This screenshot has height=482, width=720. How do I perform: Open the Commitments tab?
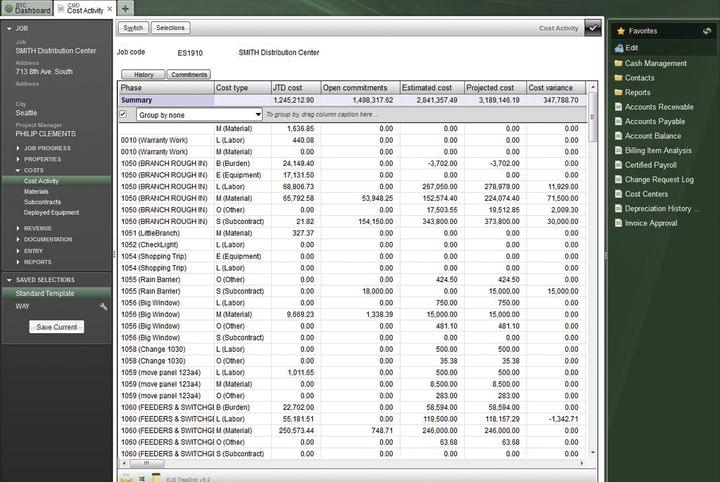tap(189, 74)
